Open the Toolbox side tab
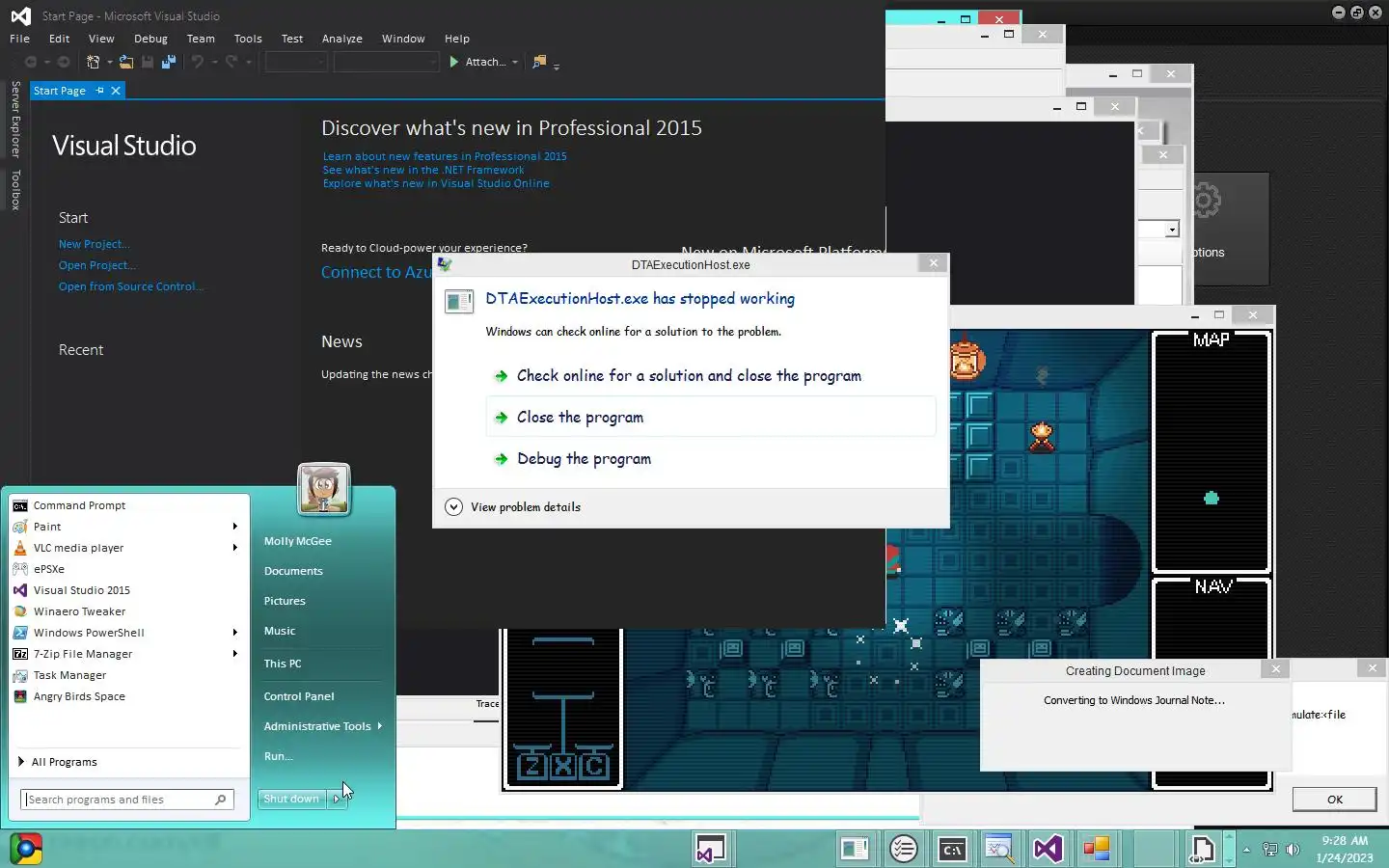Image resolution: width=1389 pixels, height=868 pixels. [x=15, y=190]
